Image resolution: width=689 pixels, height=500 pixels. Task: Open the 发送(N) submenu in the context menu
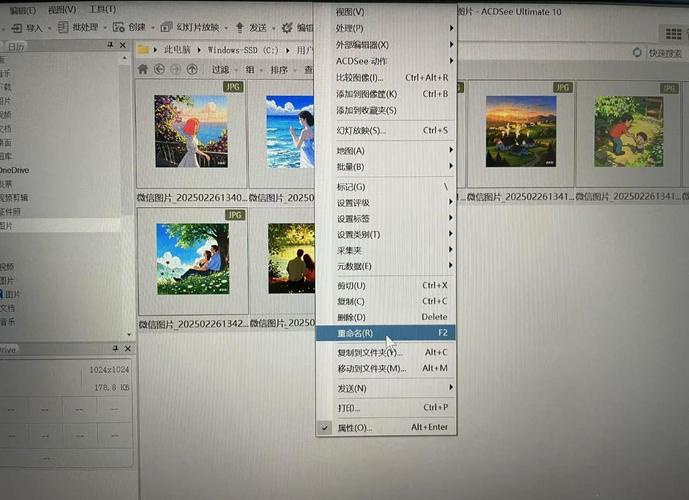(x=386, y=388)
